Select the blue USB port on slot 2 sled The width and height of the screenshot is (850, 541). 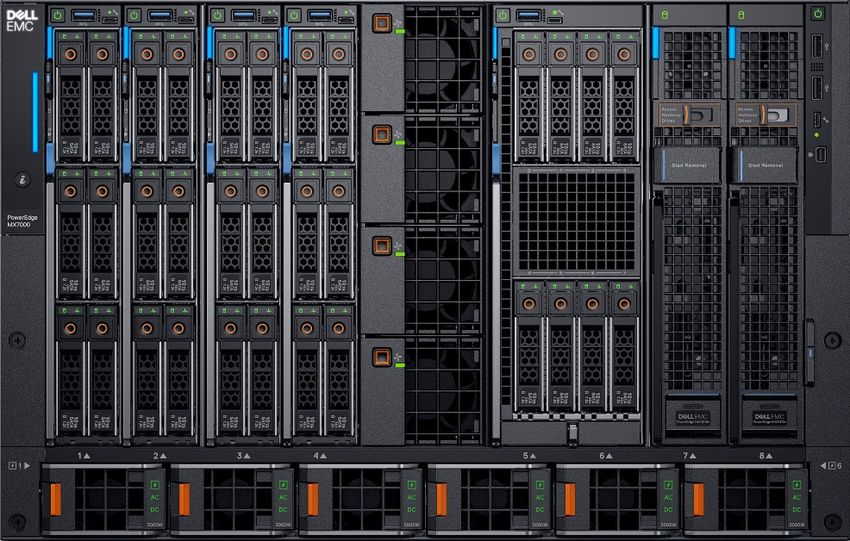click(160, 15)
